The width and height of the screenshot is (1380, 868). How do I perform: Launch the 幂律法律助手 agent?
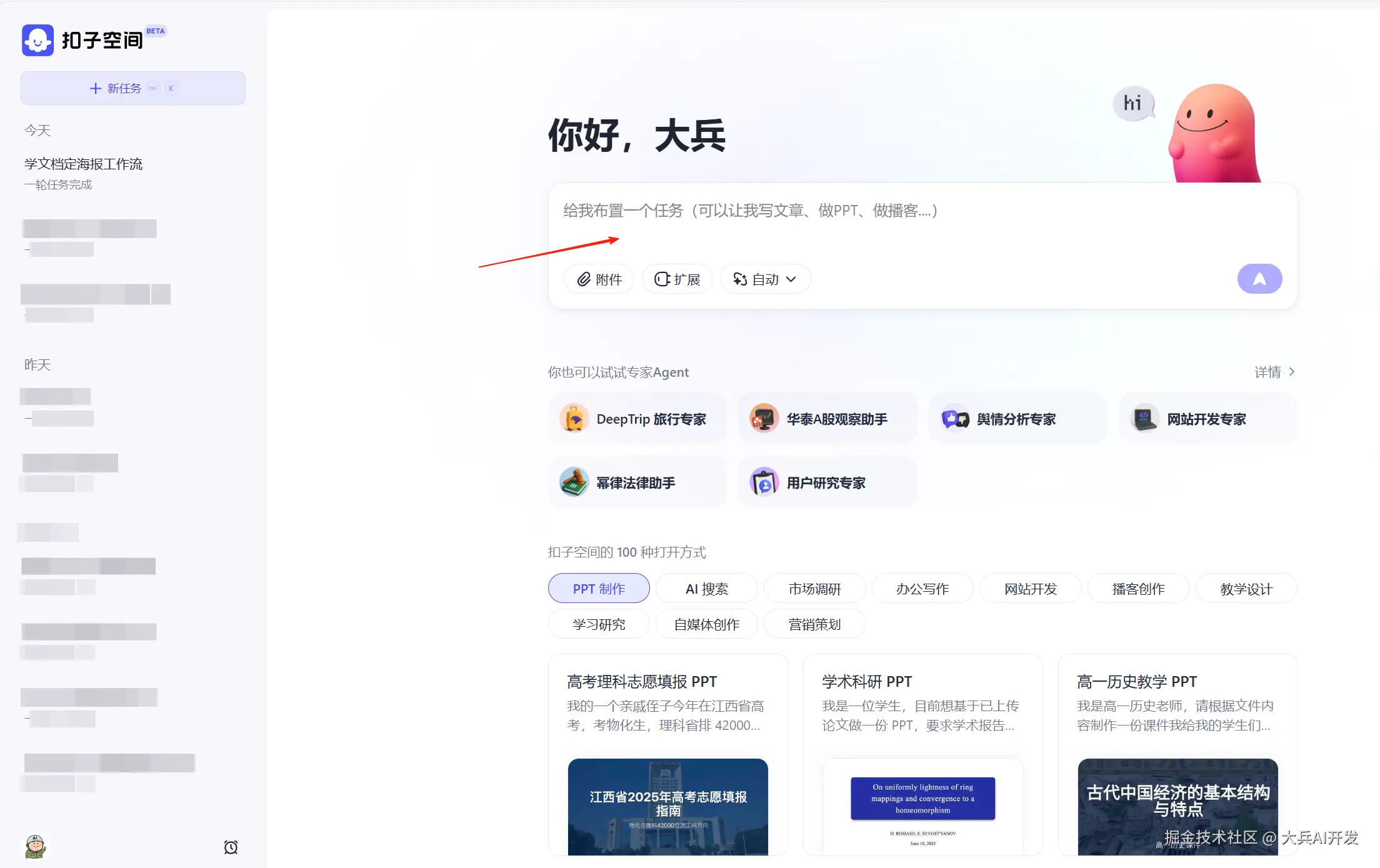637,483
